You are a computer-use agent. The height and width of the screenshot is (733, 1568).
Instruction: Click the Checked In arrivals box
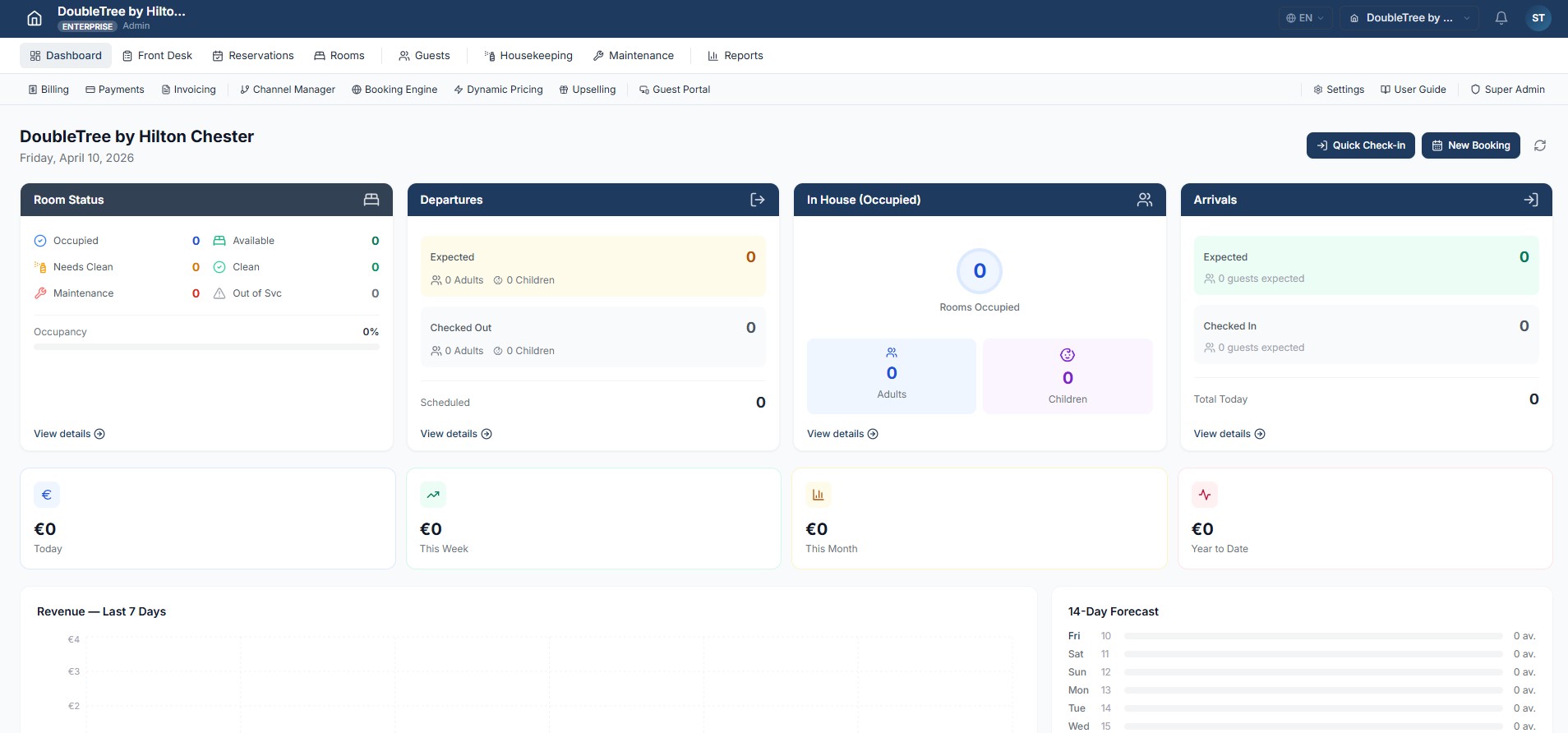1366,334
